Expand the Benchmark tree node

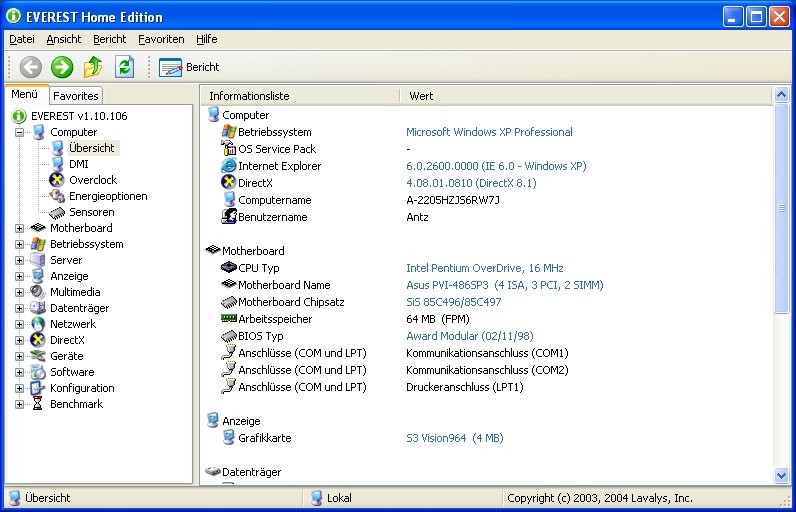19,404
